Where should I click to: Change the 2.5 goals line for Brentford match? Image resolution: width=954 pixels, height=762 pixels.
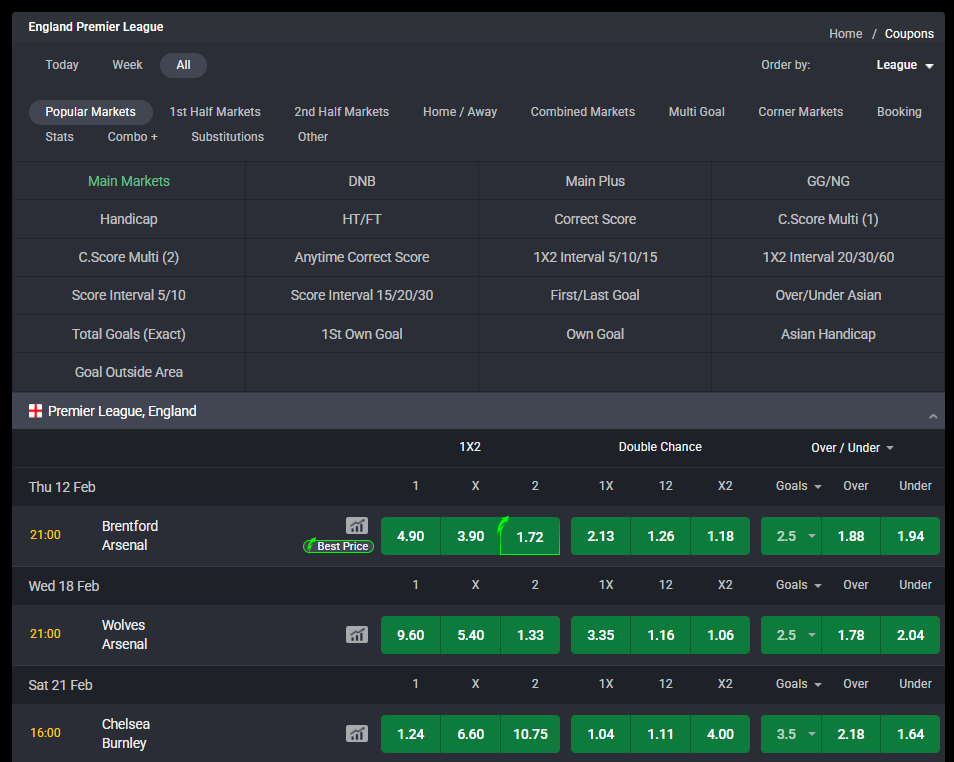tap(791, 536)
